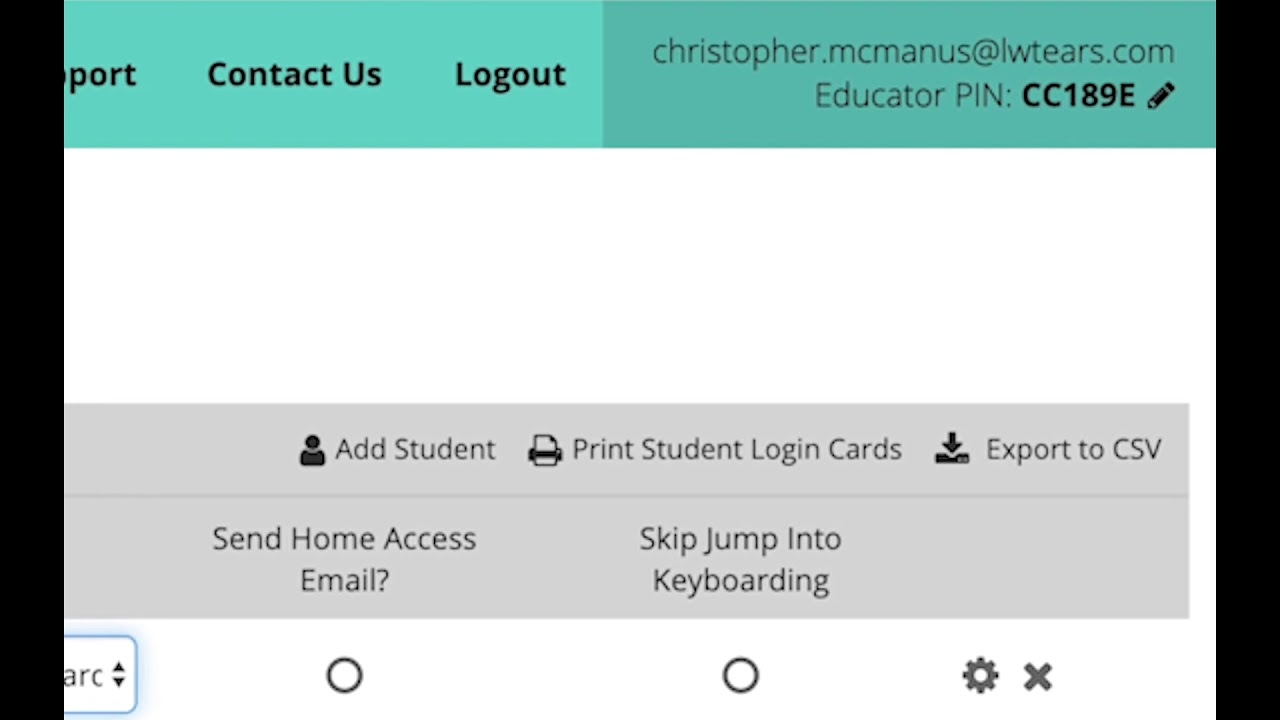Click the account email address
Screen dimensions: 1280x720
pyautogui.click(x=913, y=51)
